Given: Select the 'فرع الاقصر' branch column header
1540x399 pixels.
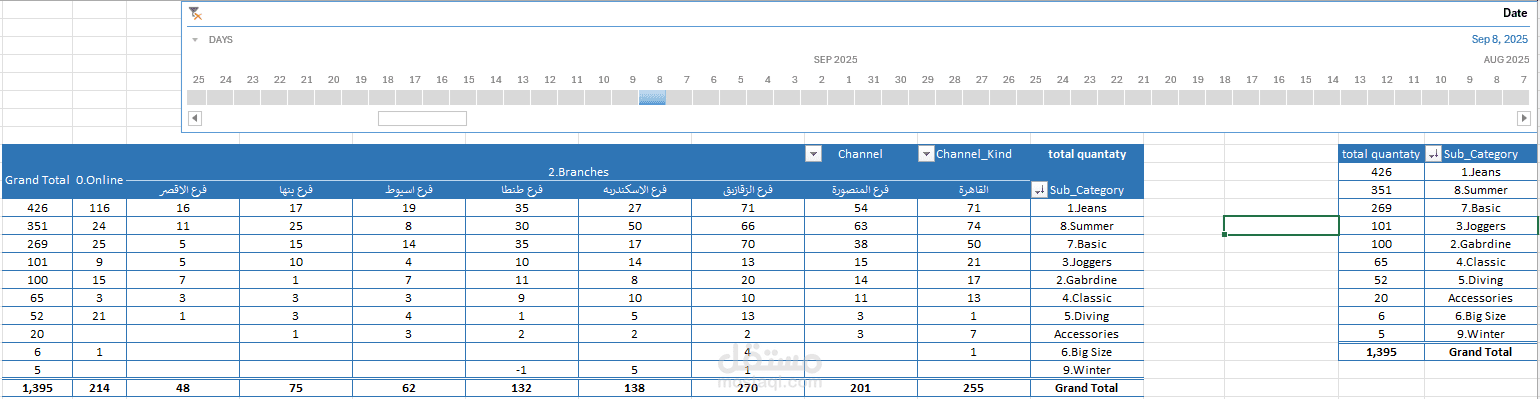Looking at the screenshot, I should tap(182, 190).
